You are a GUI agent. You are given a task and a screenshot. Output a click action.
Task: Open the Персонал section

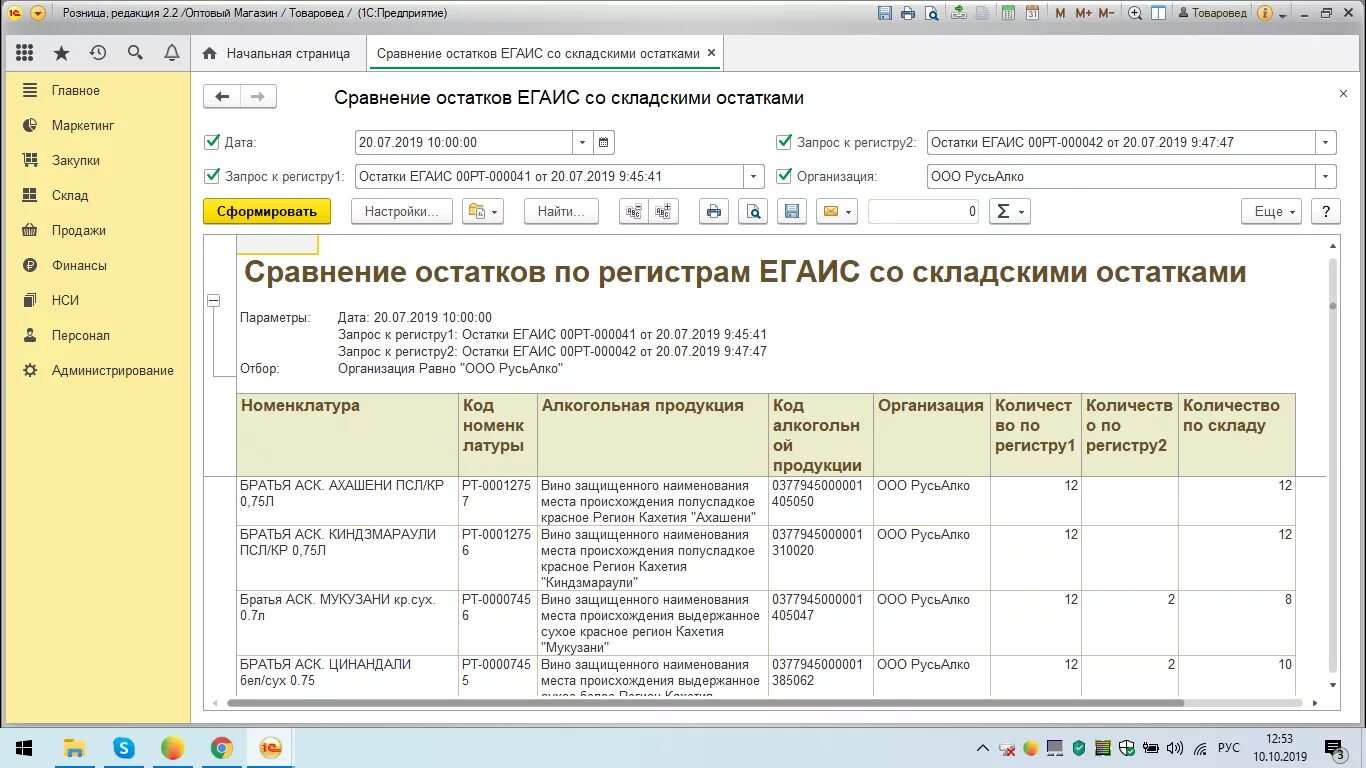81,335
